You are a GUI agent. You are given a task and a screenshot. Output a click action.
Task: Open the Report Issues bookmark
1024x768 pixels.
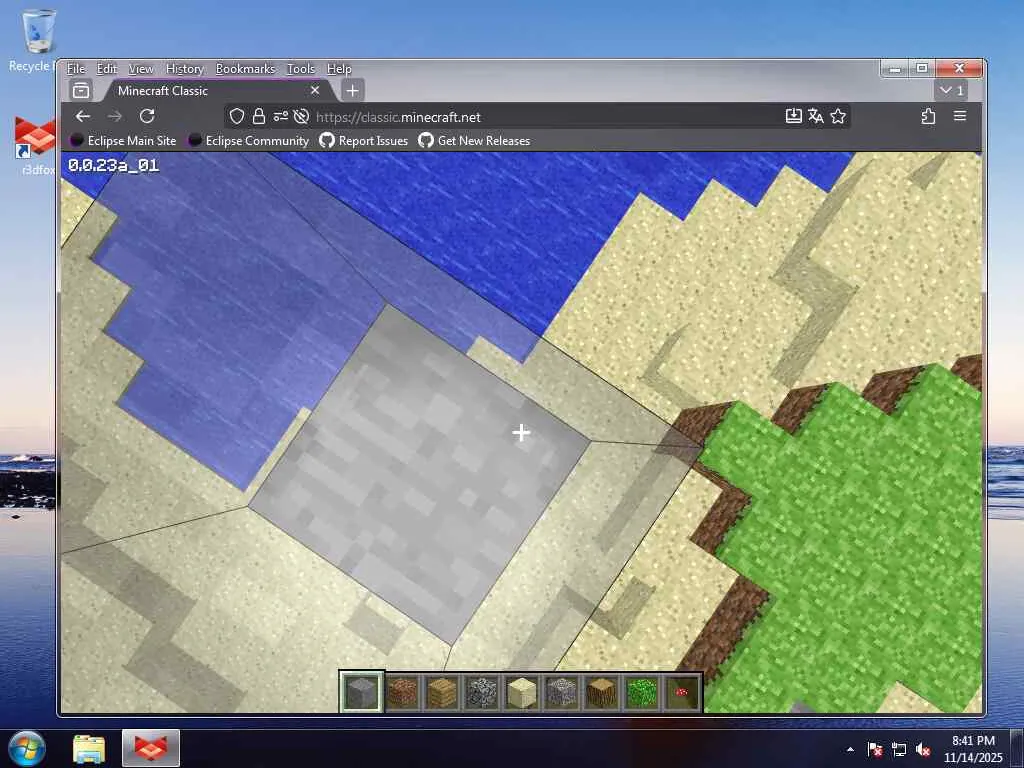pos(364,140)
